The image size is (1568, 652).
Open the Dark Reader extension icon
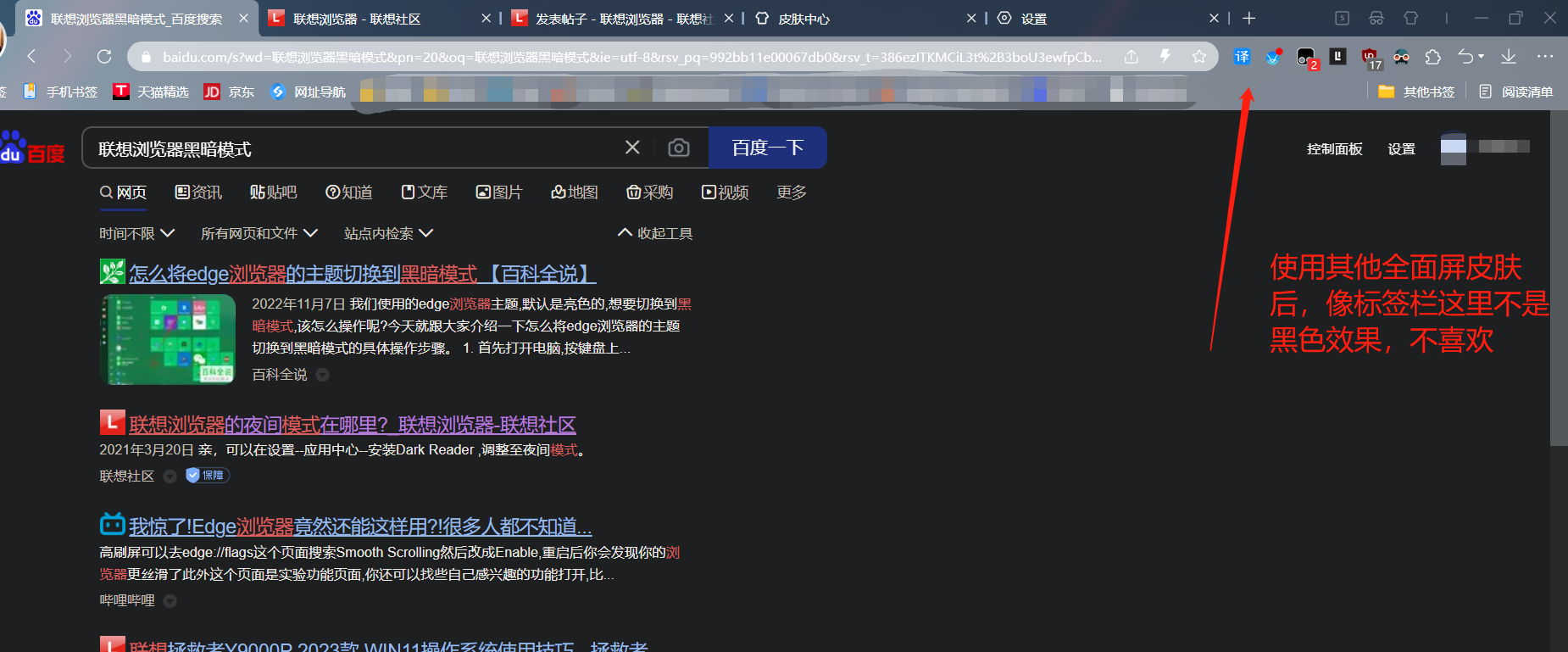(x=1401, y=57)
